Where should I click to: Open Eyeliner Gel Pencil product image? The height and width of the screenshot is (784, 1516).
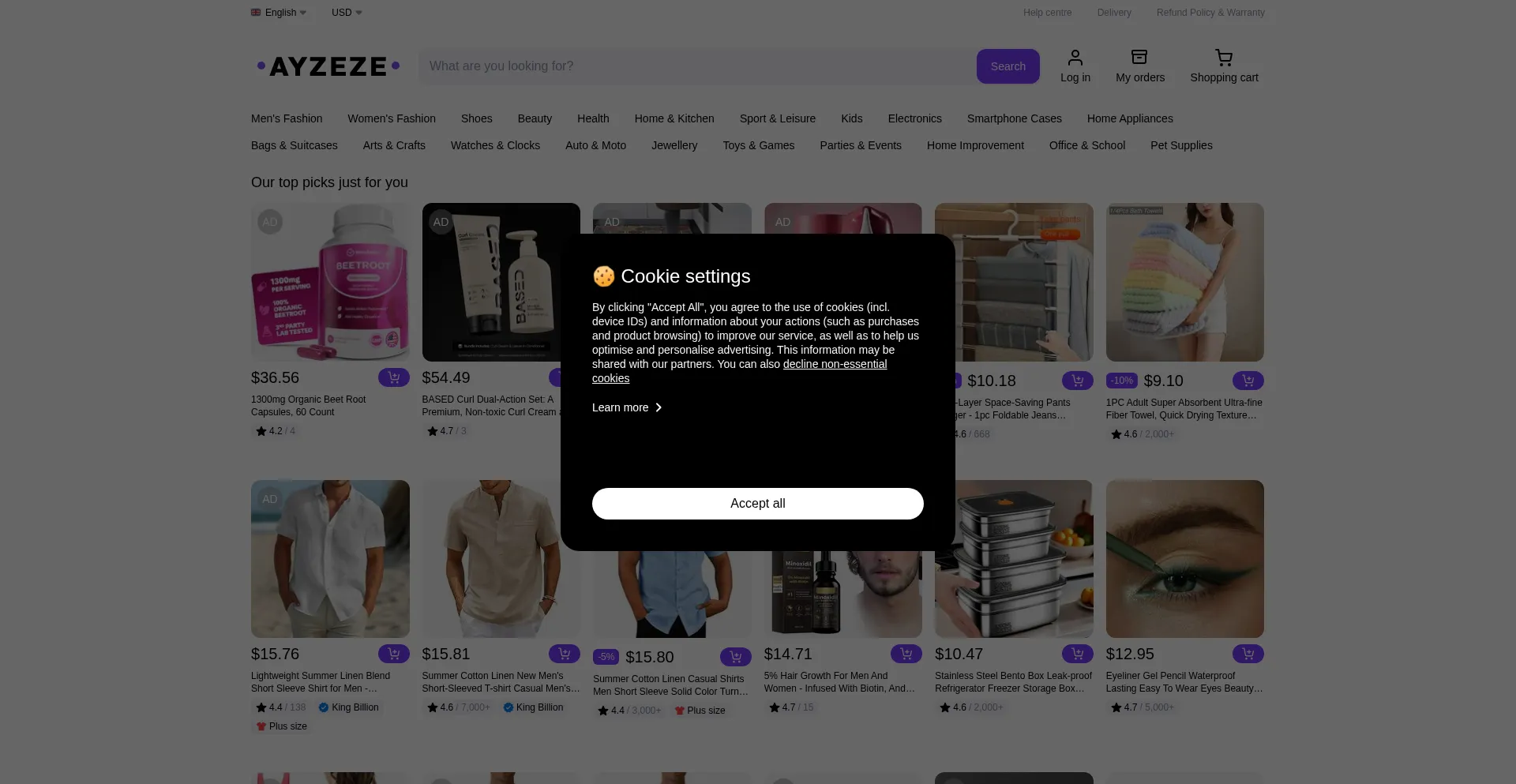[1184, 559]
